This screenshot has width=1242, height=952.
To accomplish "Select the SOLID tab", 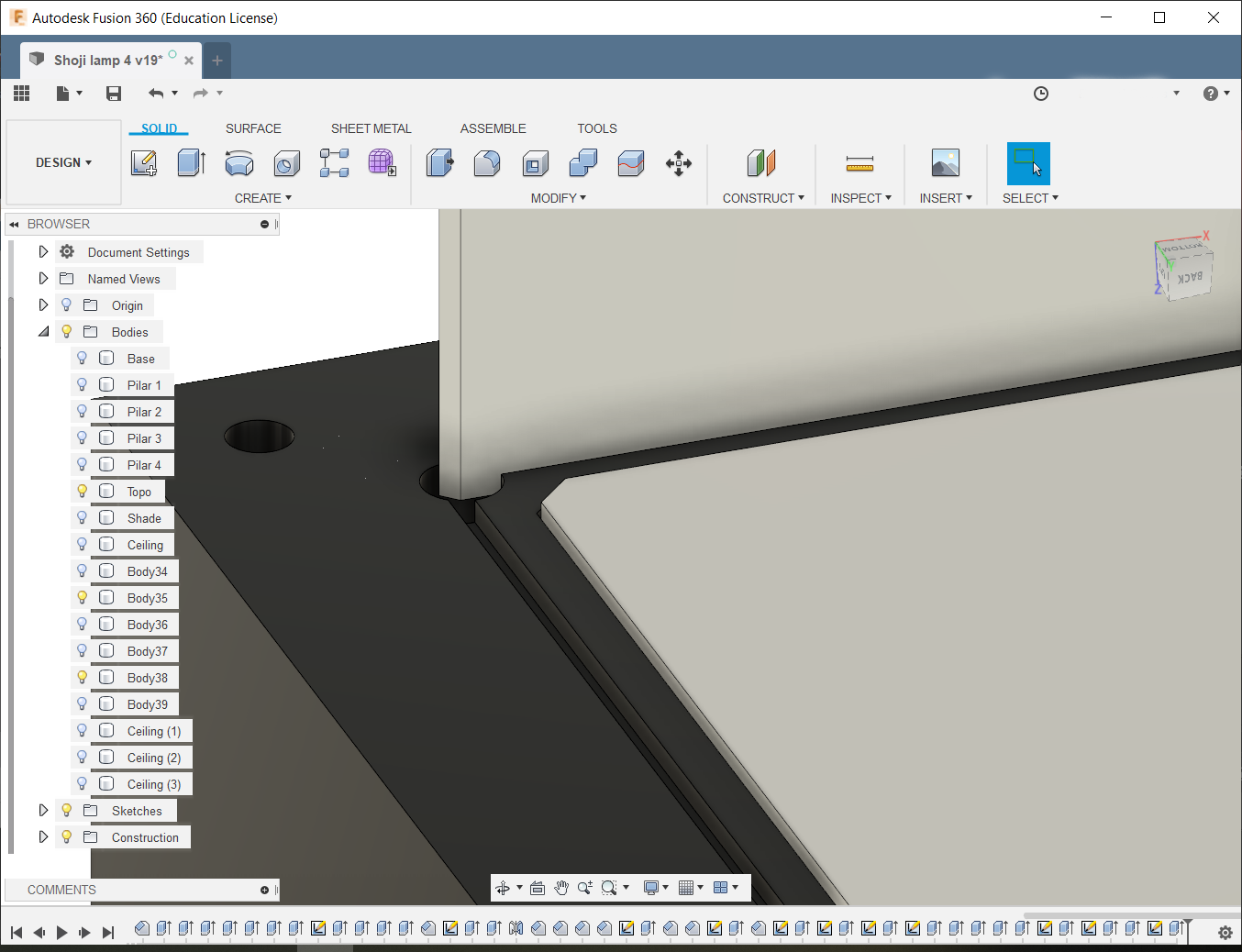I will click(159, 128).
